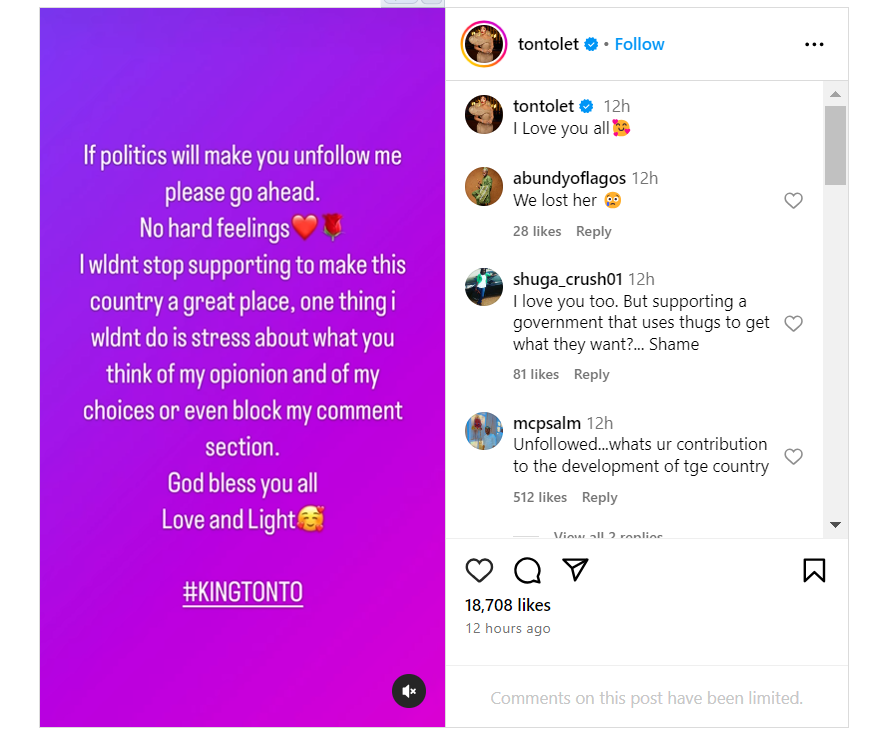
Task: Open the #KINGTONTO hashtag
Action: pyautogui.click(x=243, y=592)
